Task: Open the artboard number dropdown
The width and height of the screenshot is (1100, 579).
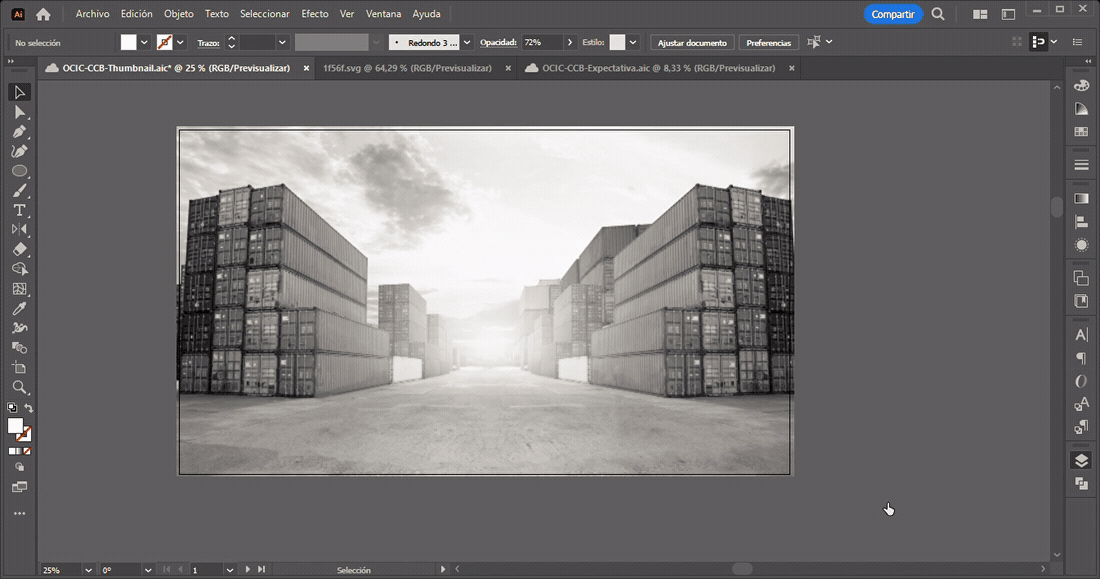Action: (229, 570)
